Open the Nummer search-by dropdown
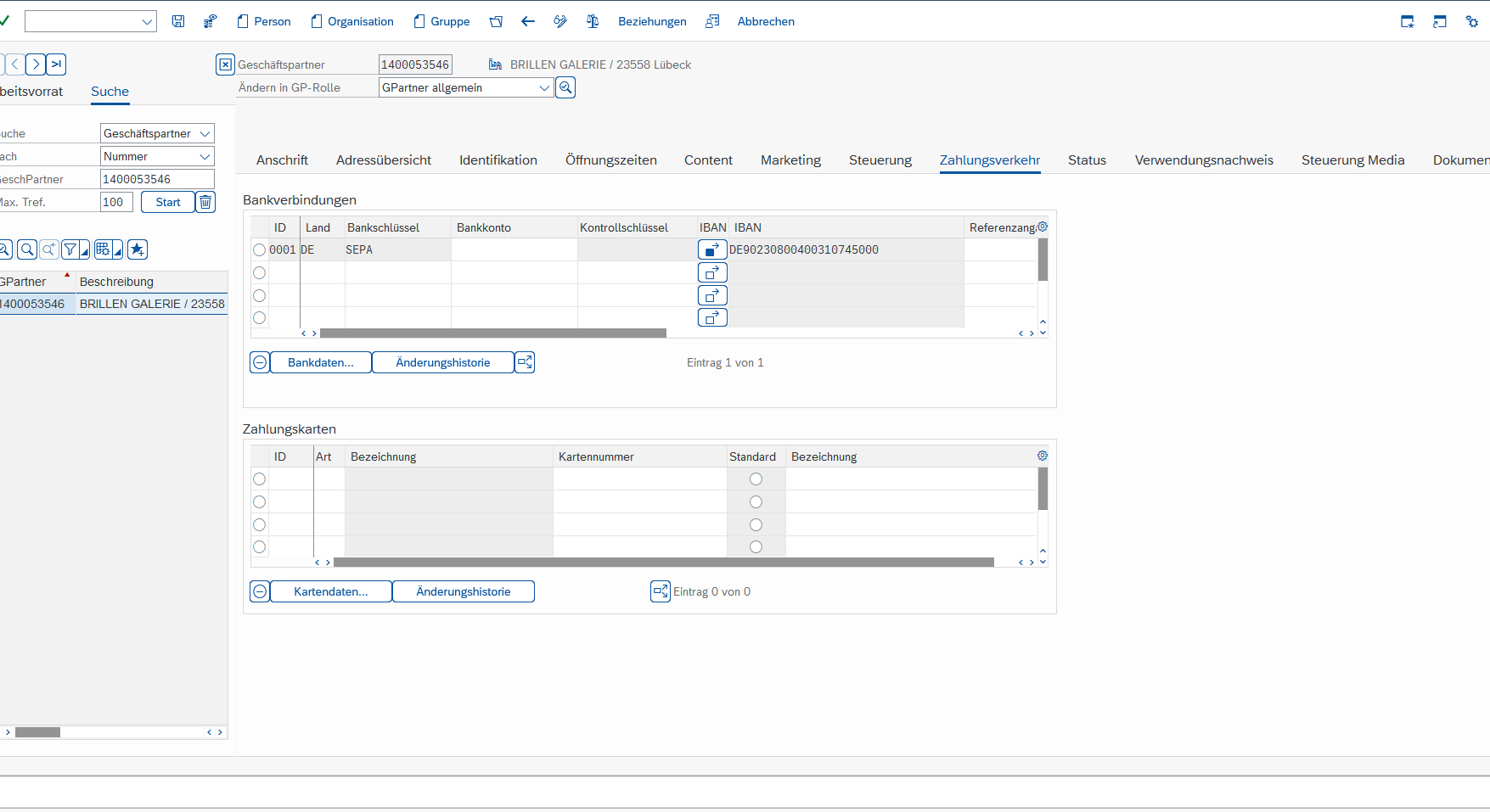 205,156
